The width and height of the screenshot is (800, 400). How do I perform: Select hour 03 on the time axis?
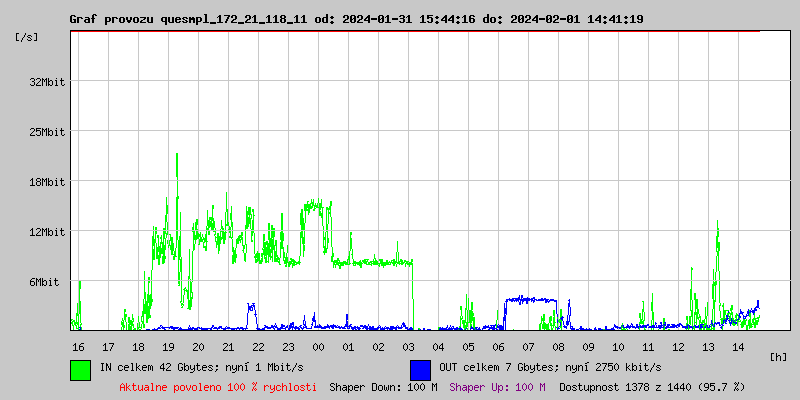coord(408,346)
